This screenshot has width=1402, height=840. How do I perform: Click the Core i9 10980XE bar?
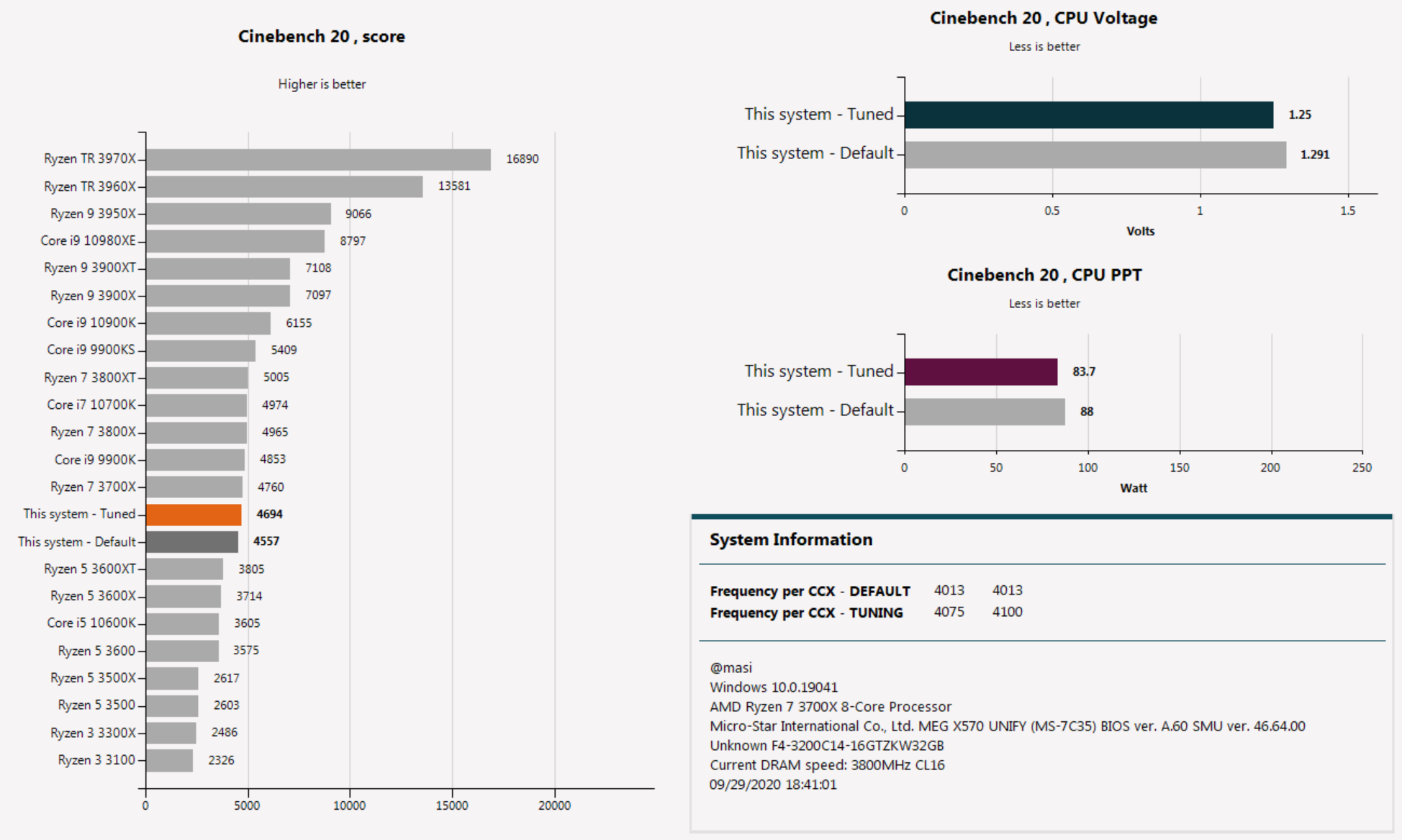(235, 241)
